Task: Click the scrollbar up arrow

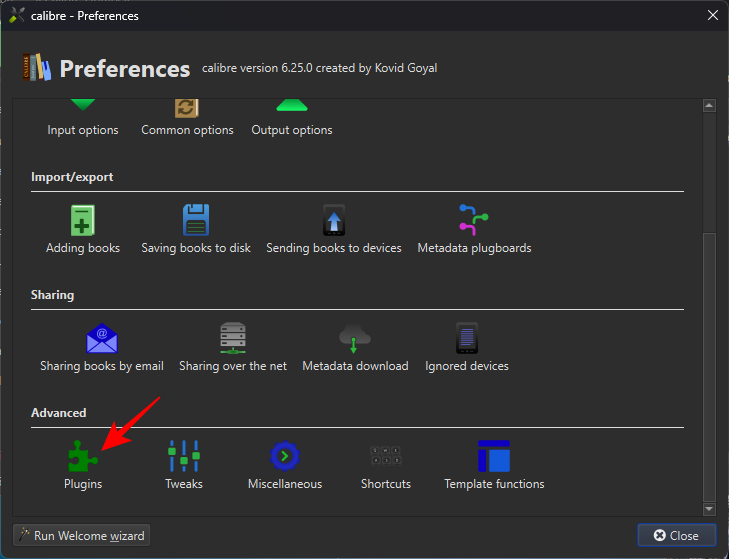Action: 710,106
